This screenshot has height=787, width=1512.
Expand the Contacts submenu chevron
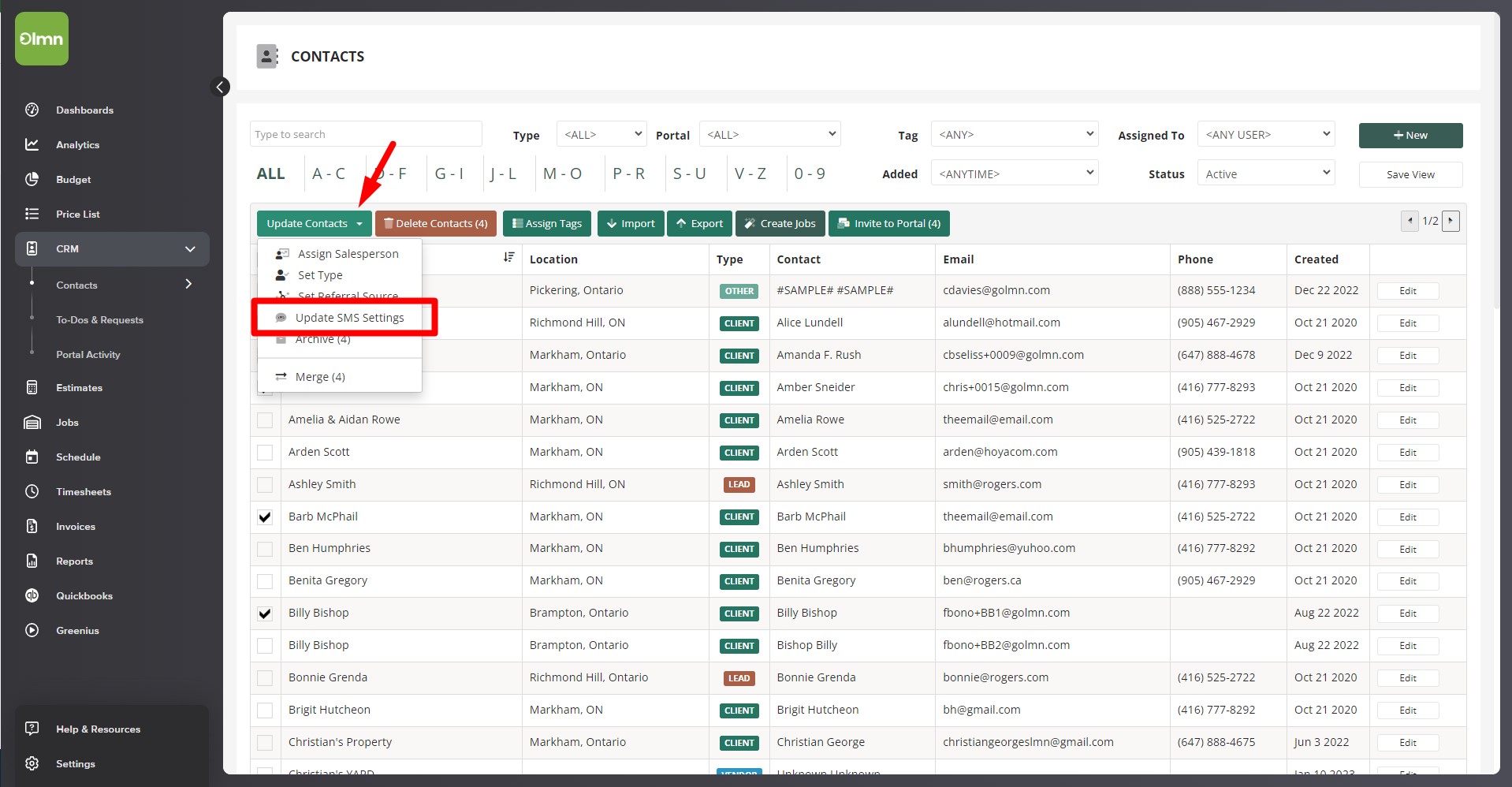click(x=188, y=284)
